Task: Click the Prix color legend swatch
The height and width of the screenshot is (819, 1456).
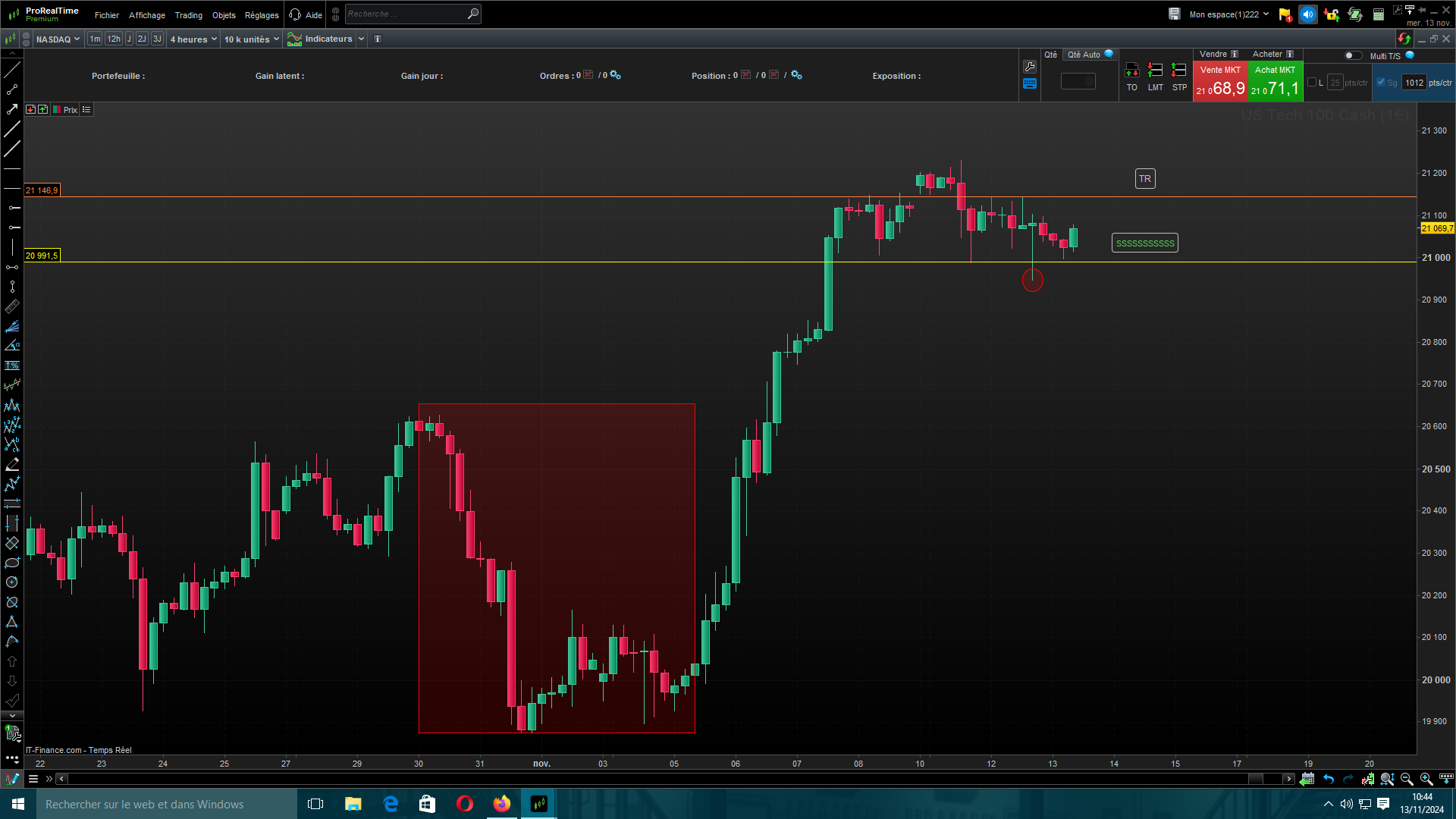Action: tap(57, 110)
